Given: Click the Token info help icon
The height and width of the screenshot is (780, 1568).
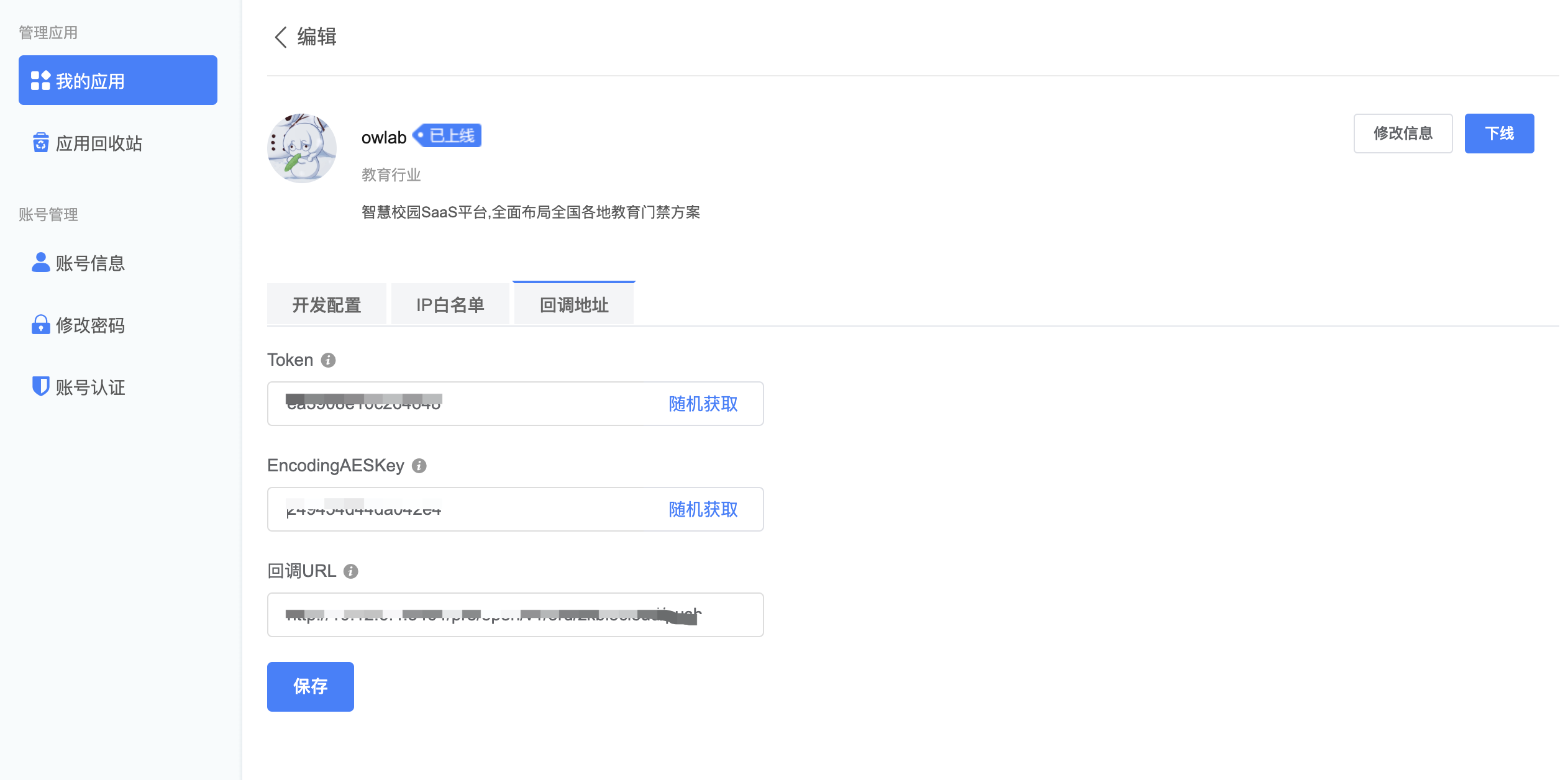Looking at the screenshot, I should point(328,360).
